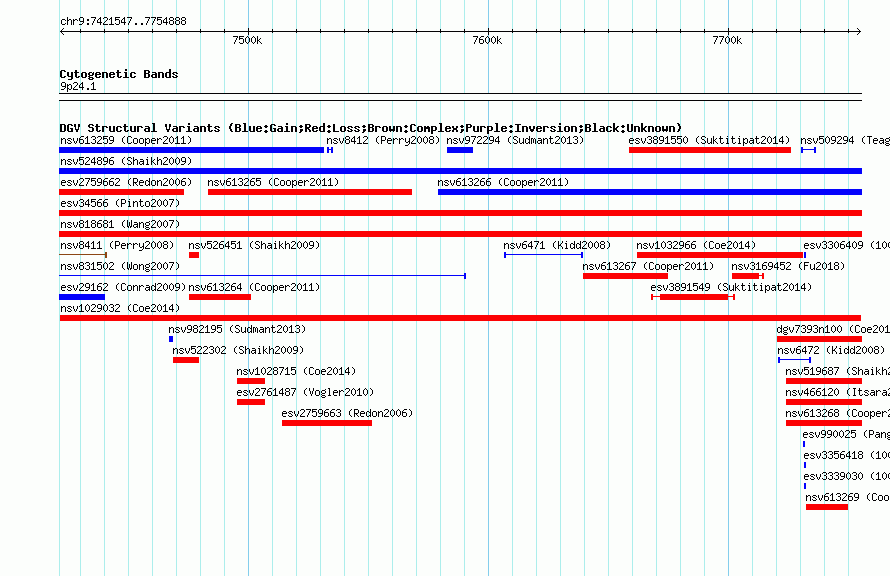Image resolution: width=890 pixels, height=576 pixels.
Task: Click the esv34566 (Pinto2007) label
Action: 120,203
